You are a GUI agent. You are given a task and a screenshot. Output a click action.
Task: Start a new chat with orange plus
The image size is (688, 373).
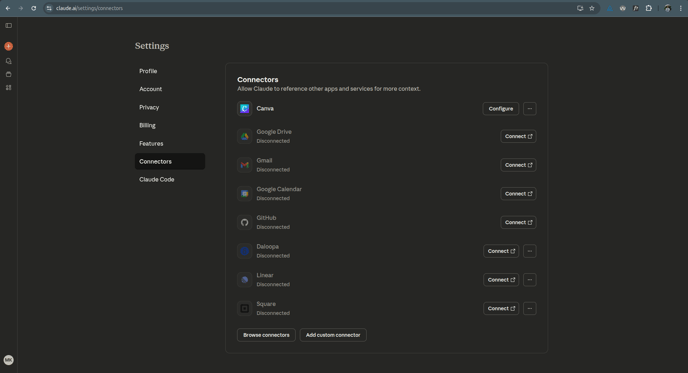(8, 46)
